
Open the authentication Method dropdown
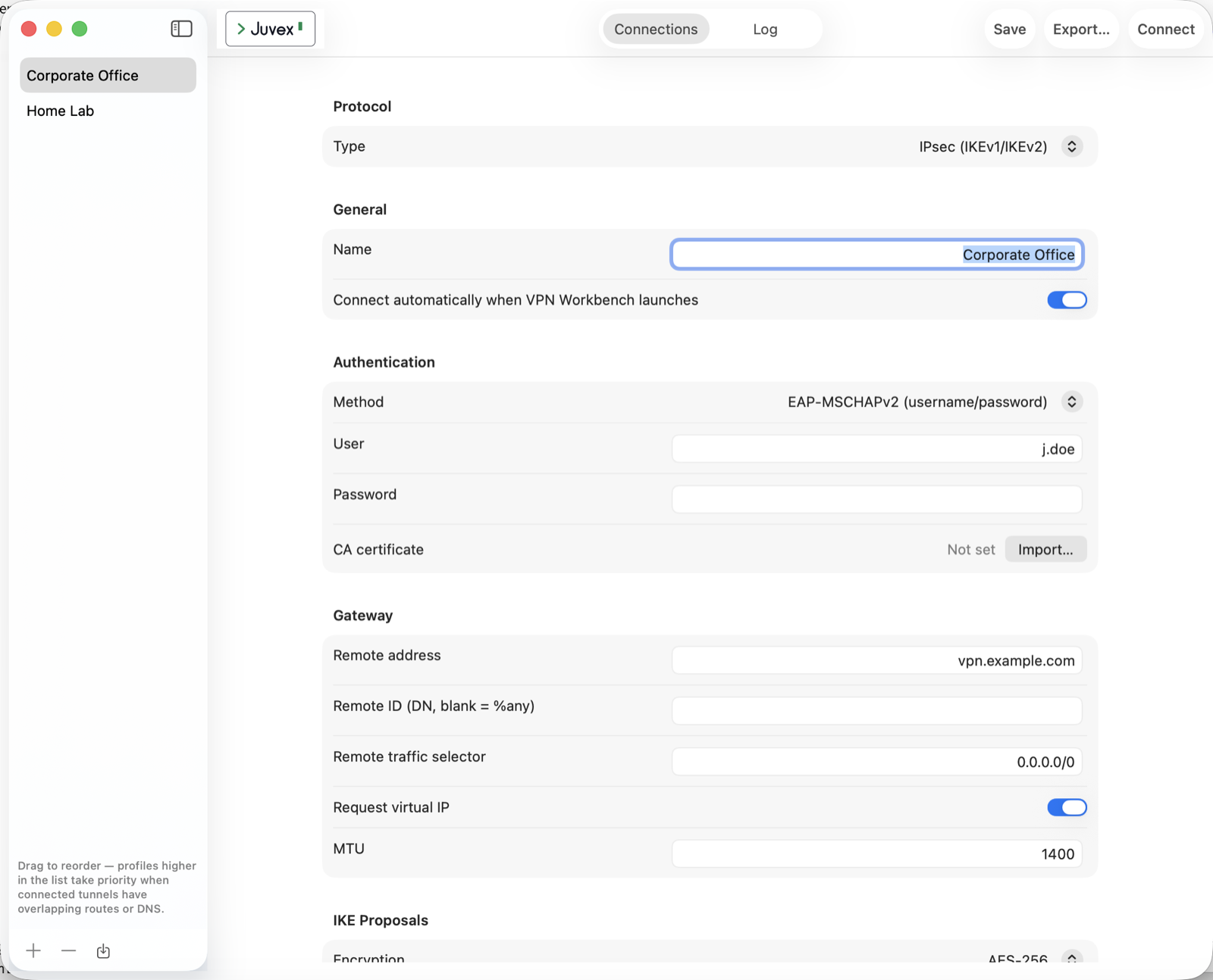pyautogui.click(x=1071, y=402)
